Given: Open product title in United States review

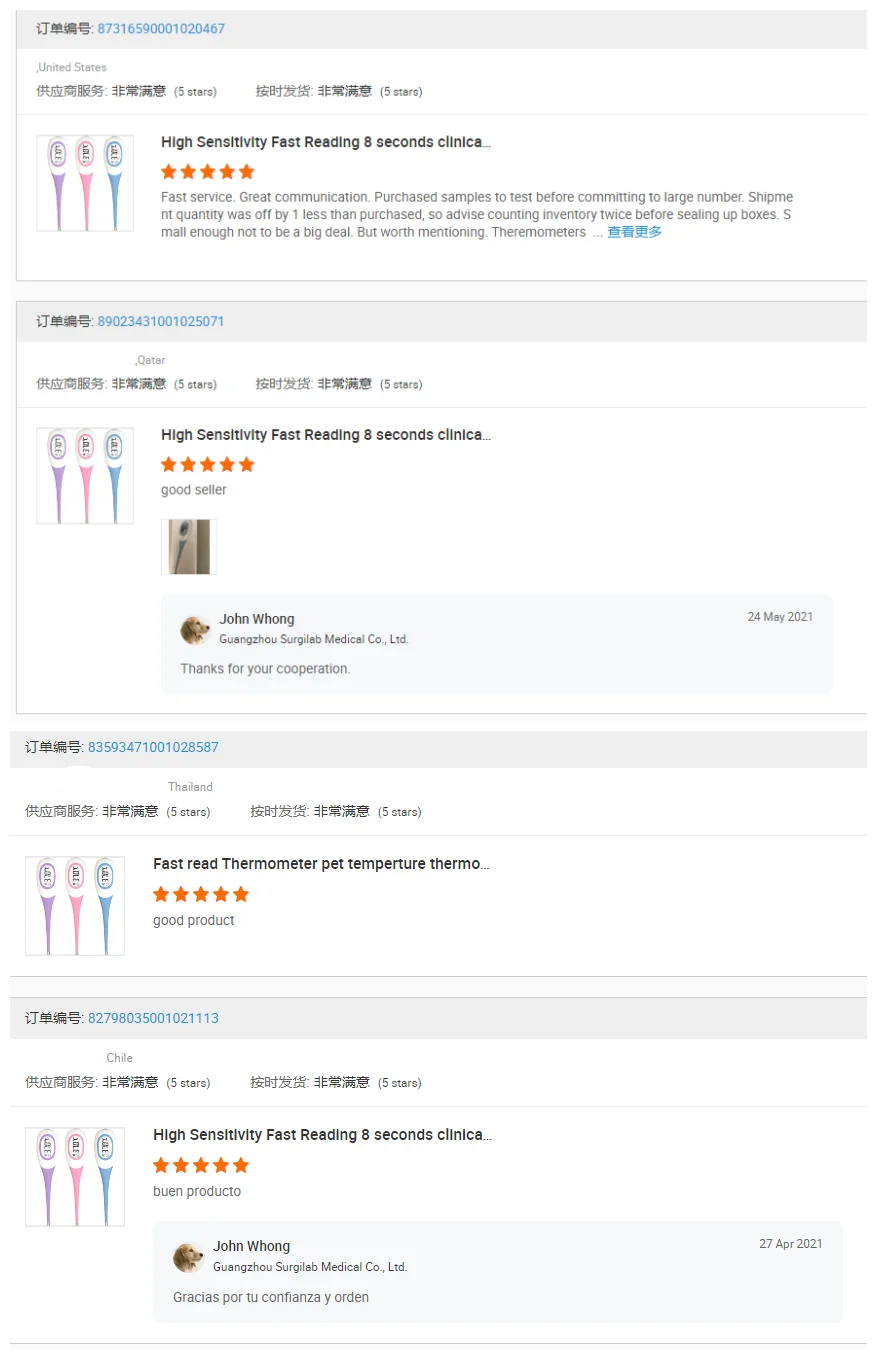Looking at the screenshot, I should [x=326, y=142].
